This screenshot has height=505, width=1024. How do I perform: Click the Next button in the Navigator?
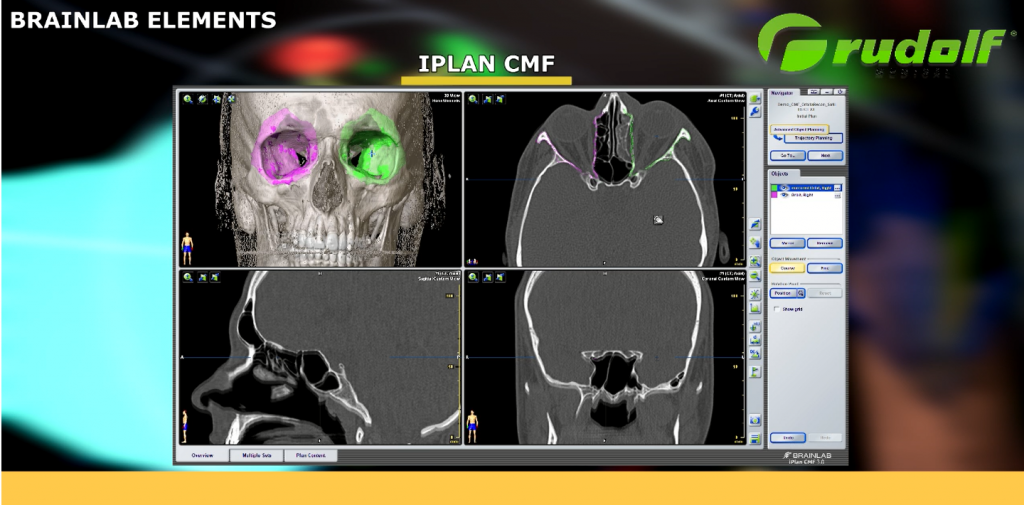[x=825, y=156]
